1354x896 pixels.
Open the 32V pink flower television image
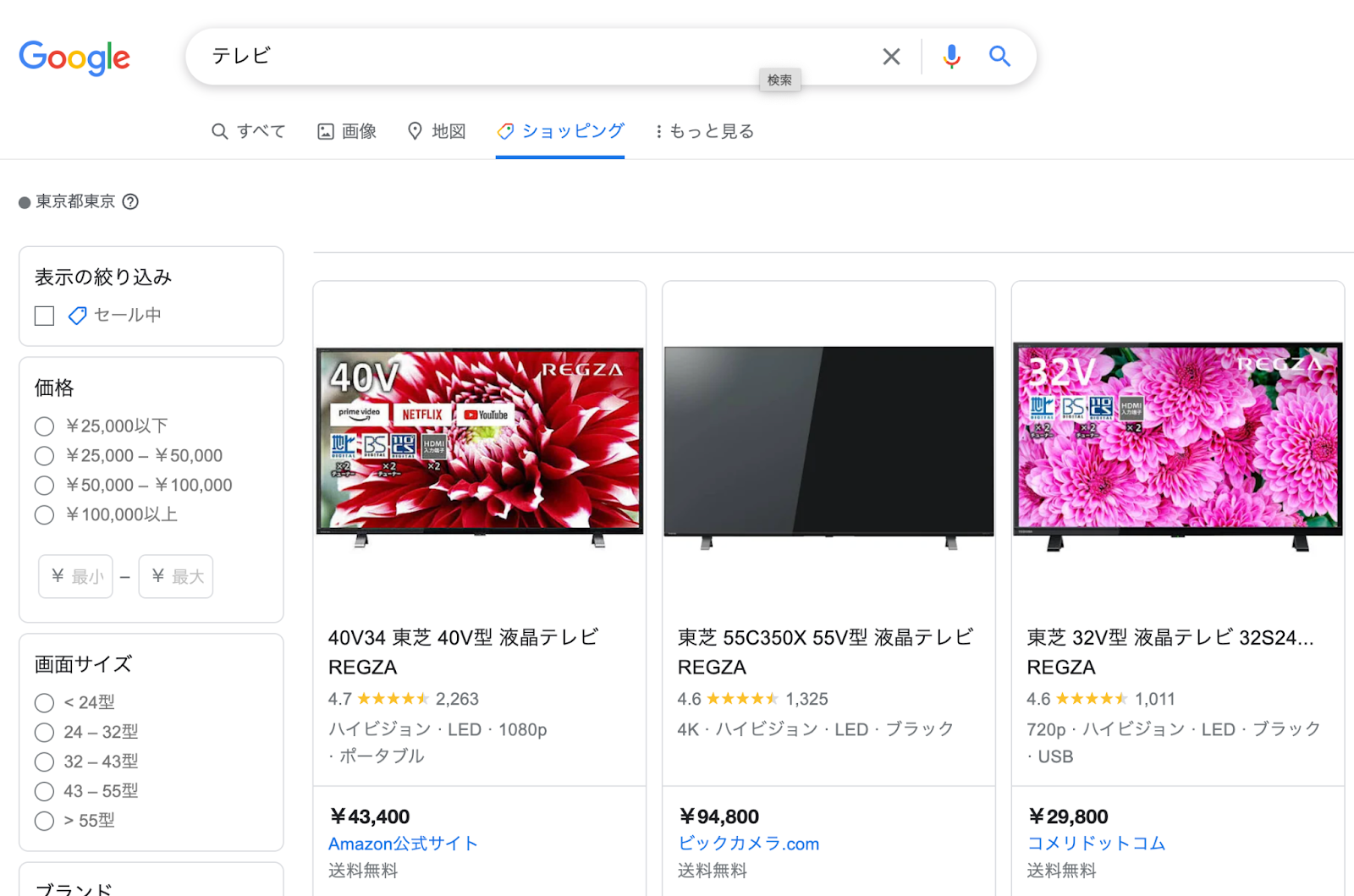[1178, 447]
